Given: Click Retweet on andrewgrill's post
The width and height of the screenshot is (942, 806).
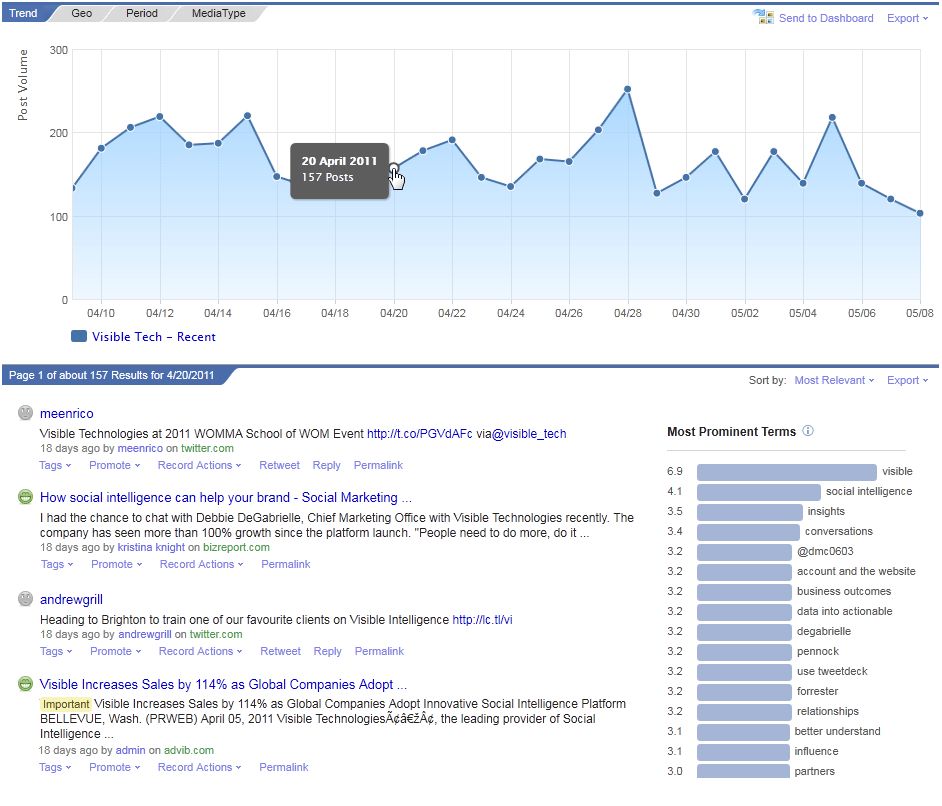Looking at the screenshot, I should click(x=280, y=651).
